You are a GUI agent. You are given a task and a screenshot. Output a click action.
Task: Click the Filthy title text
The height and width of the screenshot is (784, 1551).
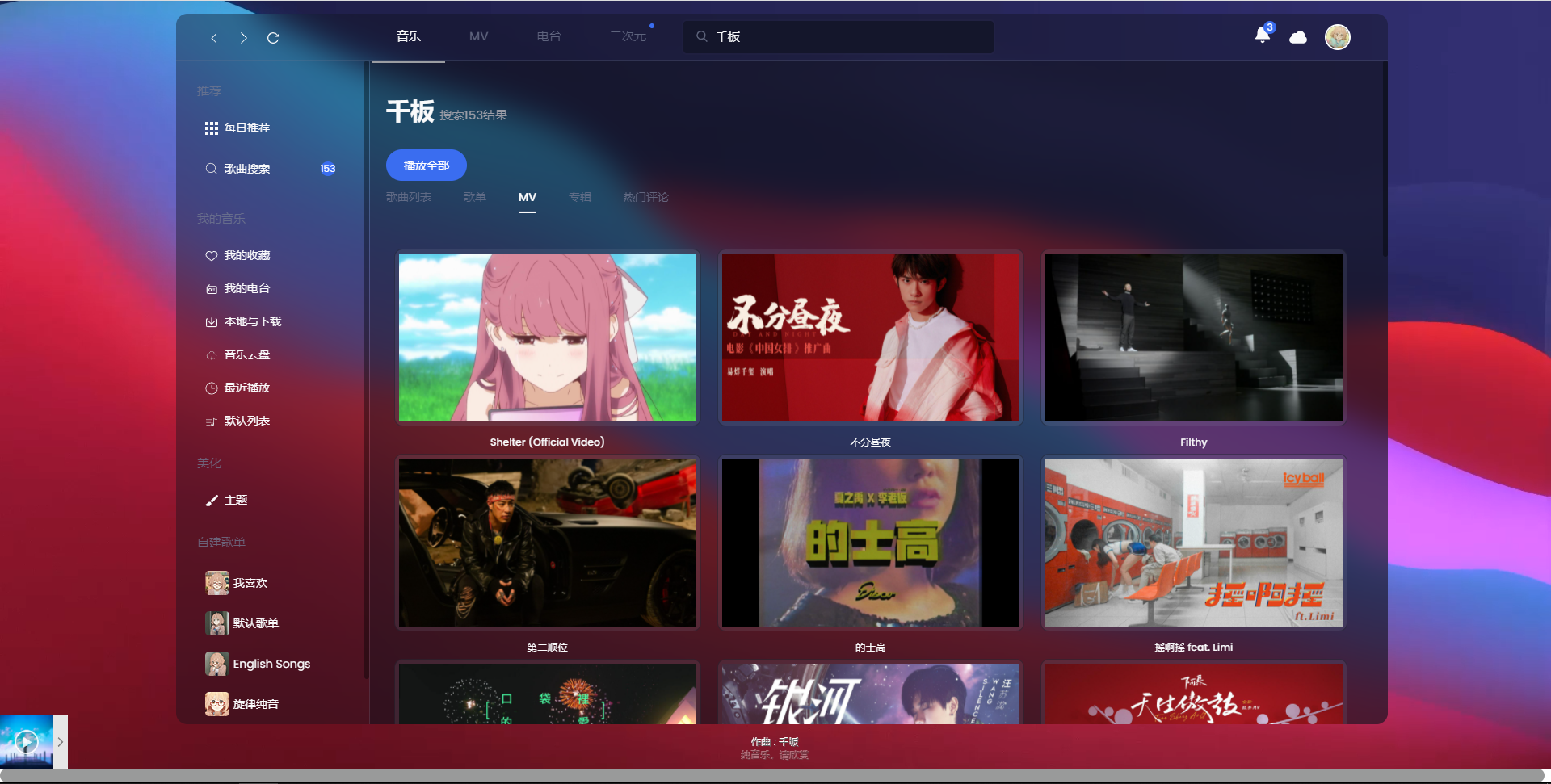(x=1194, y=442)
